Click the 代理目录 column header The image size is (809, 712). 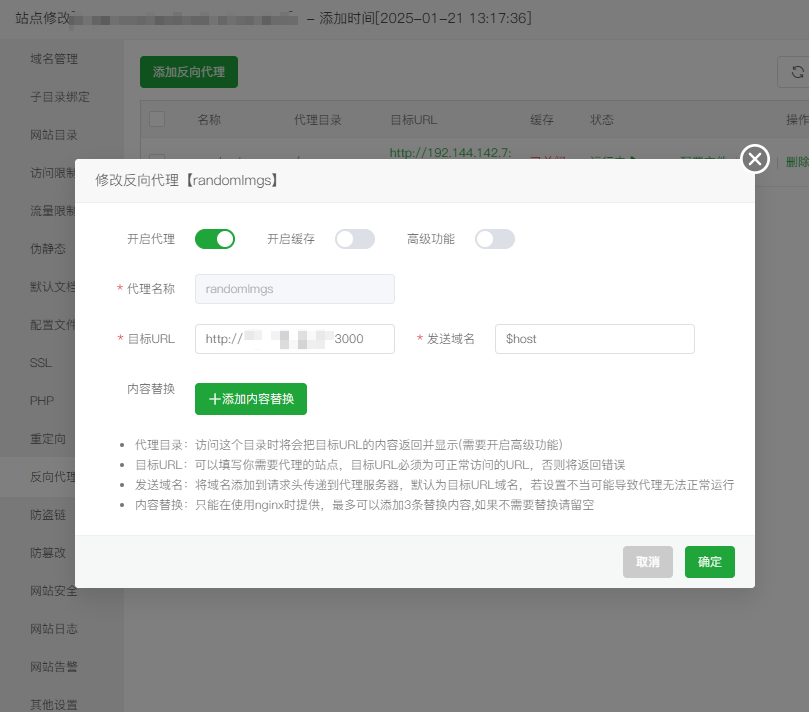[318, 120]
